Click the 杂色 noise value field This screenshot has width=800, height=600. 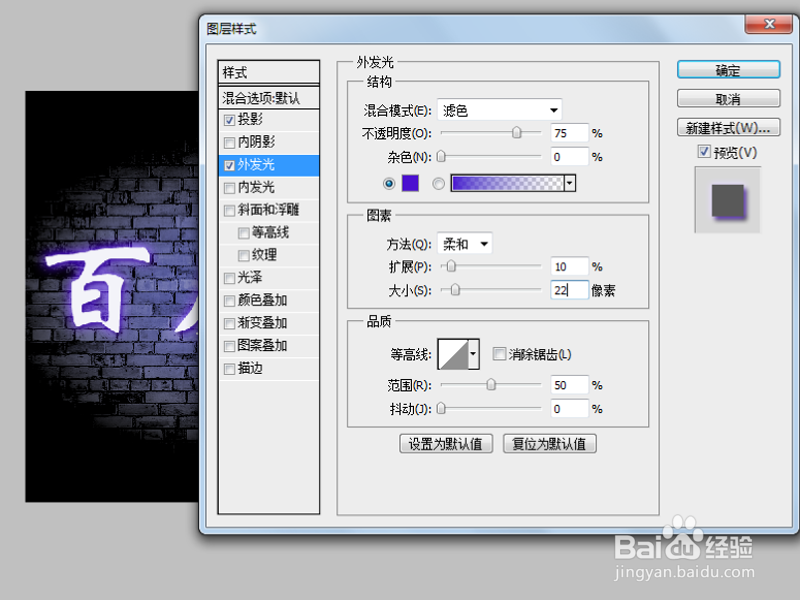coord(569,157)
